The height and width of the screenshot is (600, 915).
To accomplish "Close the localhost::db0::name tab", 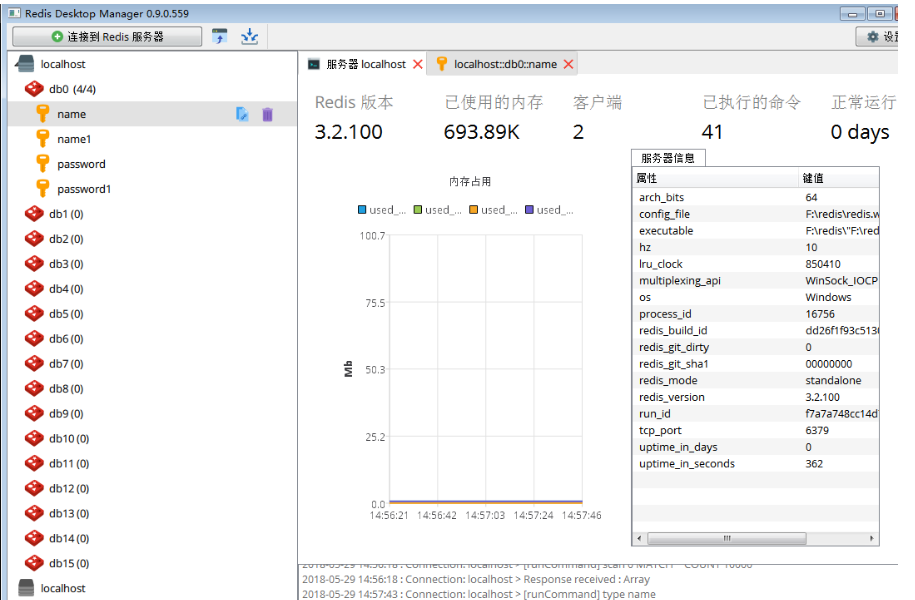I will coord(568,64).
